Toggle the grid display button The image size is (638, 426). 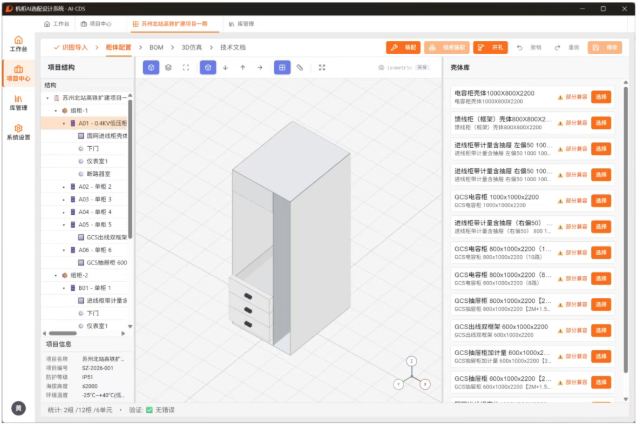[282, 68]
